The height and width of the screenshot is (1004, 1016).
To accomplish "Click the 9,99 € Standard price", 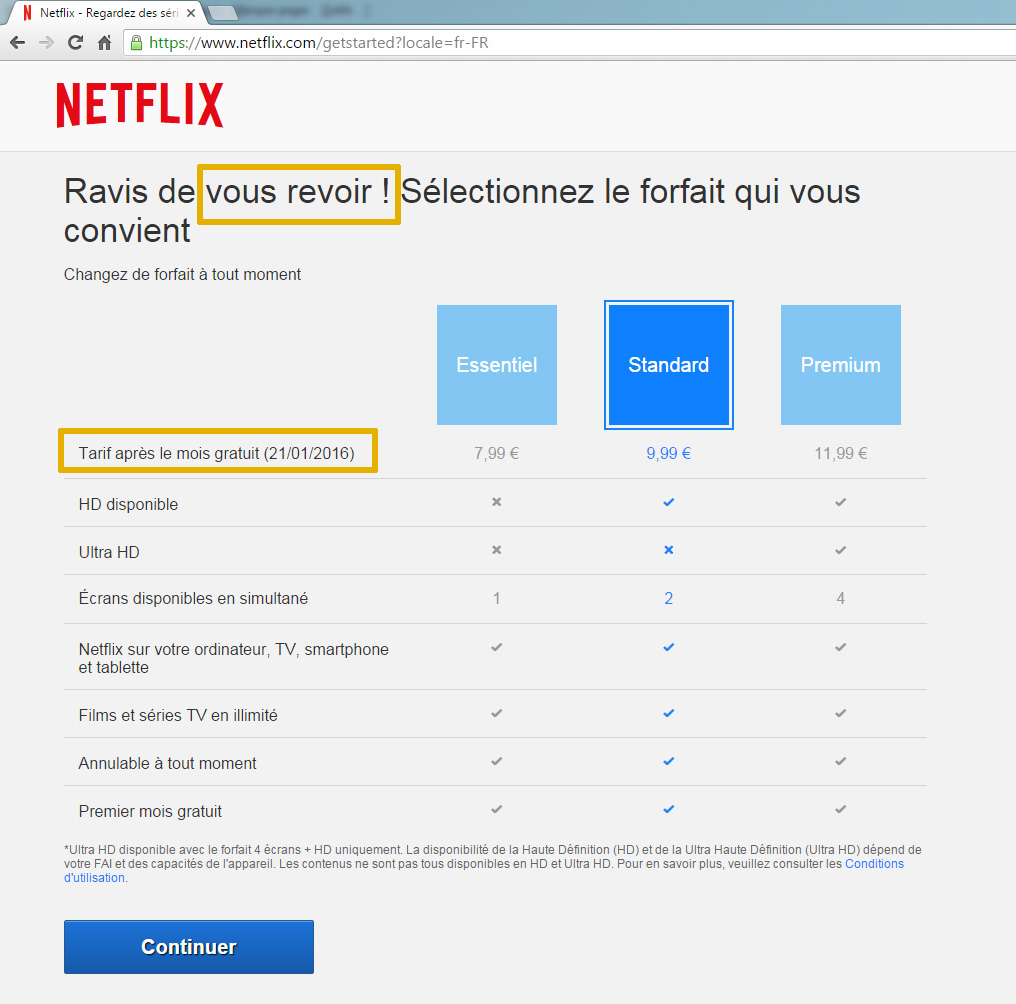I will [669, 453].
